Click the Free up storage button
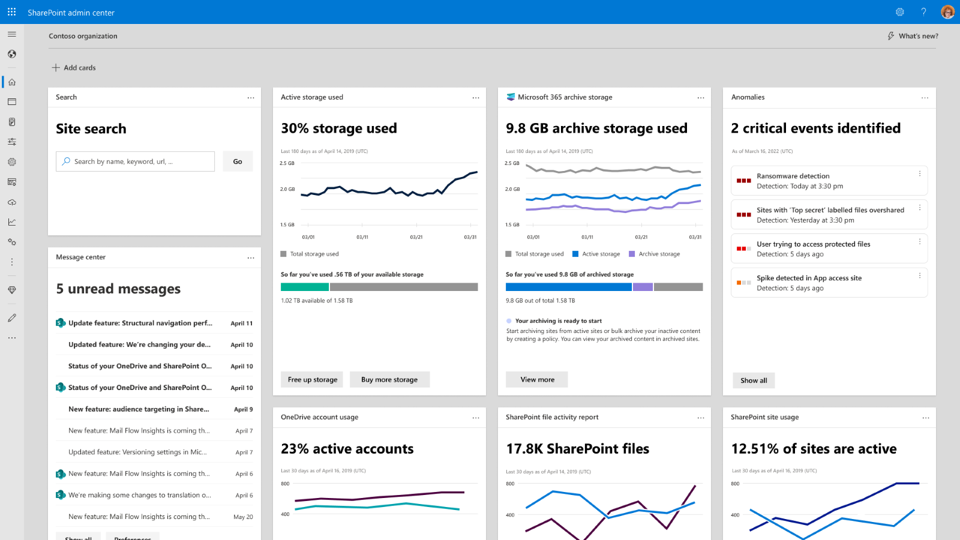The height and width of the screenshot is (540, 960). 312,380
